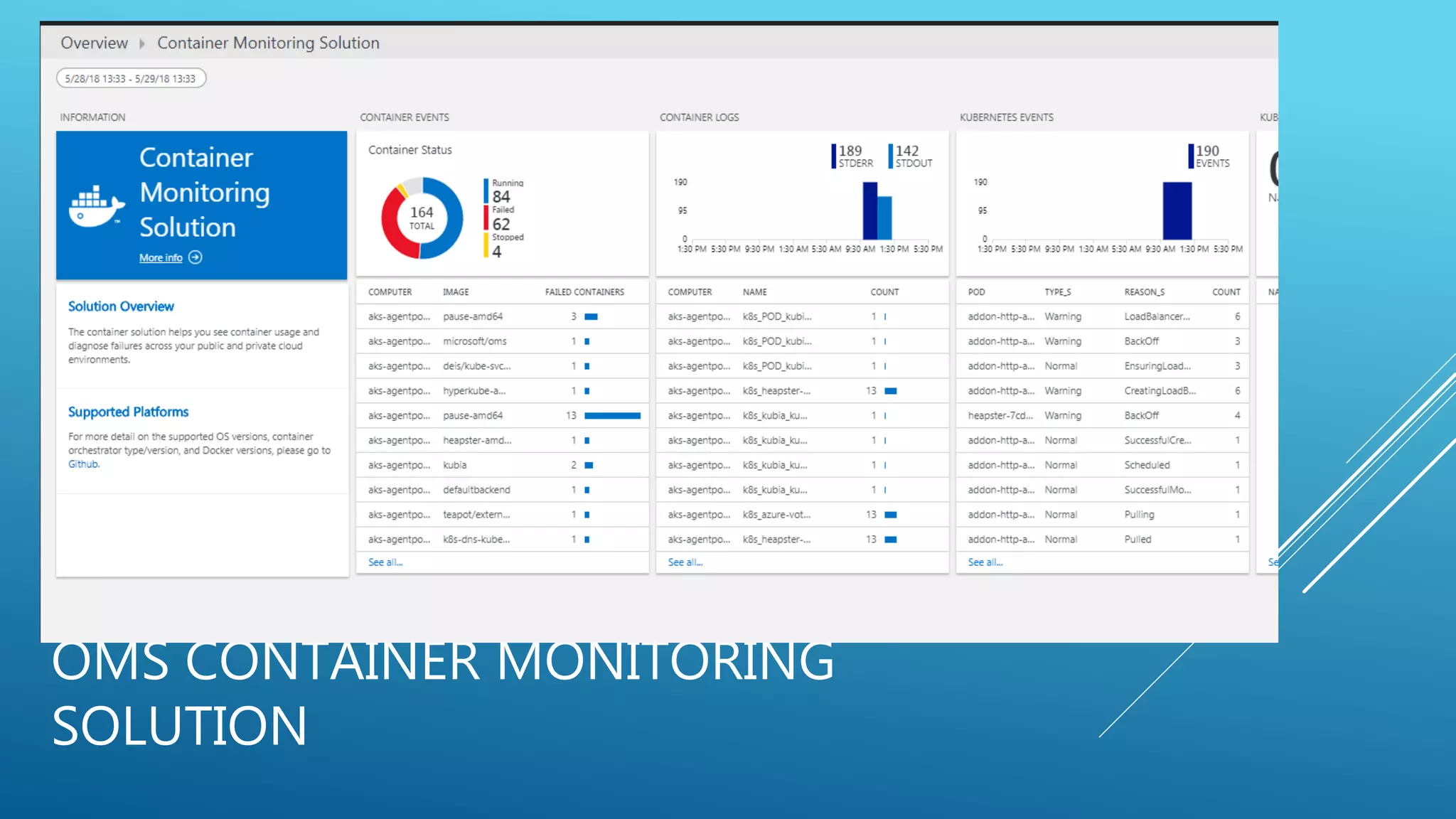
Task: Click Supported Platforms heading
Action: pyautogui.click(x=128, y=412)
